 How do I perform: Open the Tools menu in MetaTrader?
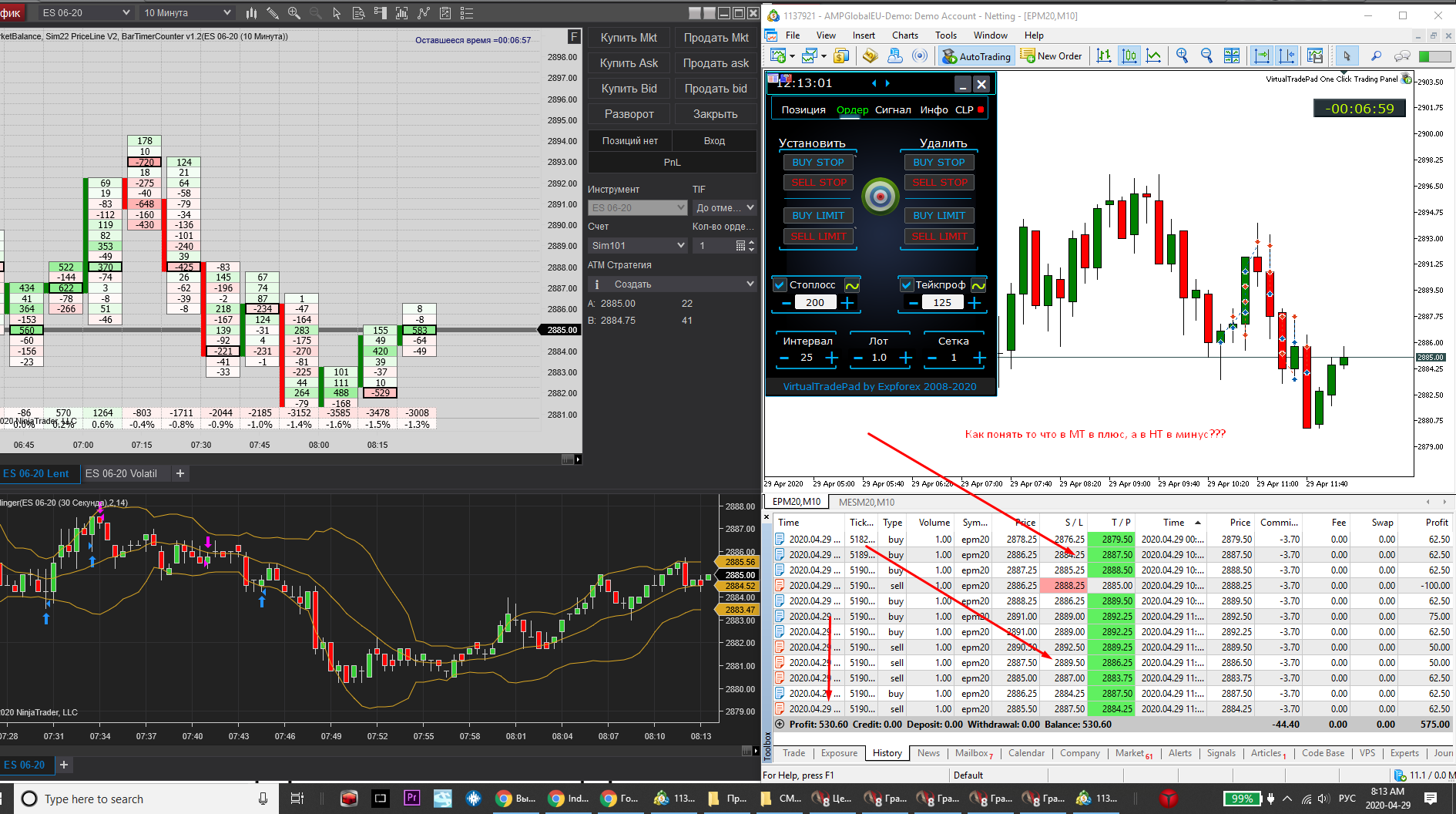946,35
